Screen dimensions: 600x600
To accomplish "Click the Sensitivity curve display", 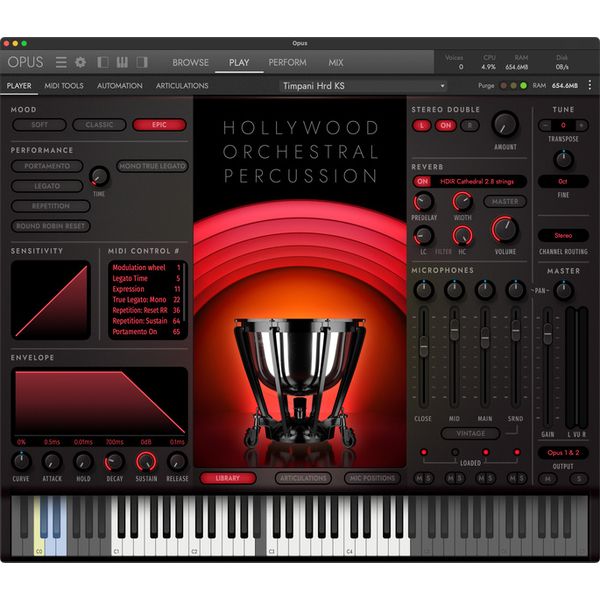I will click(51, 300).
